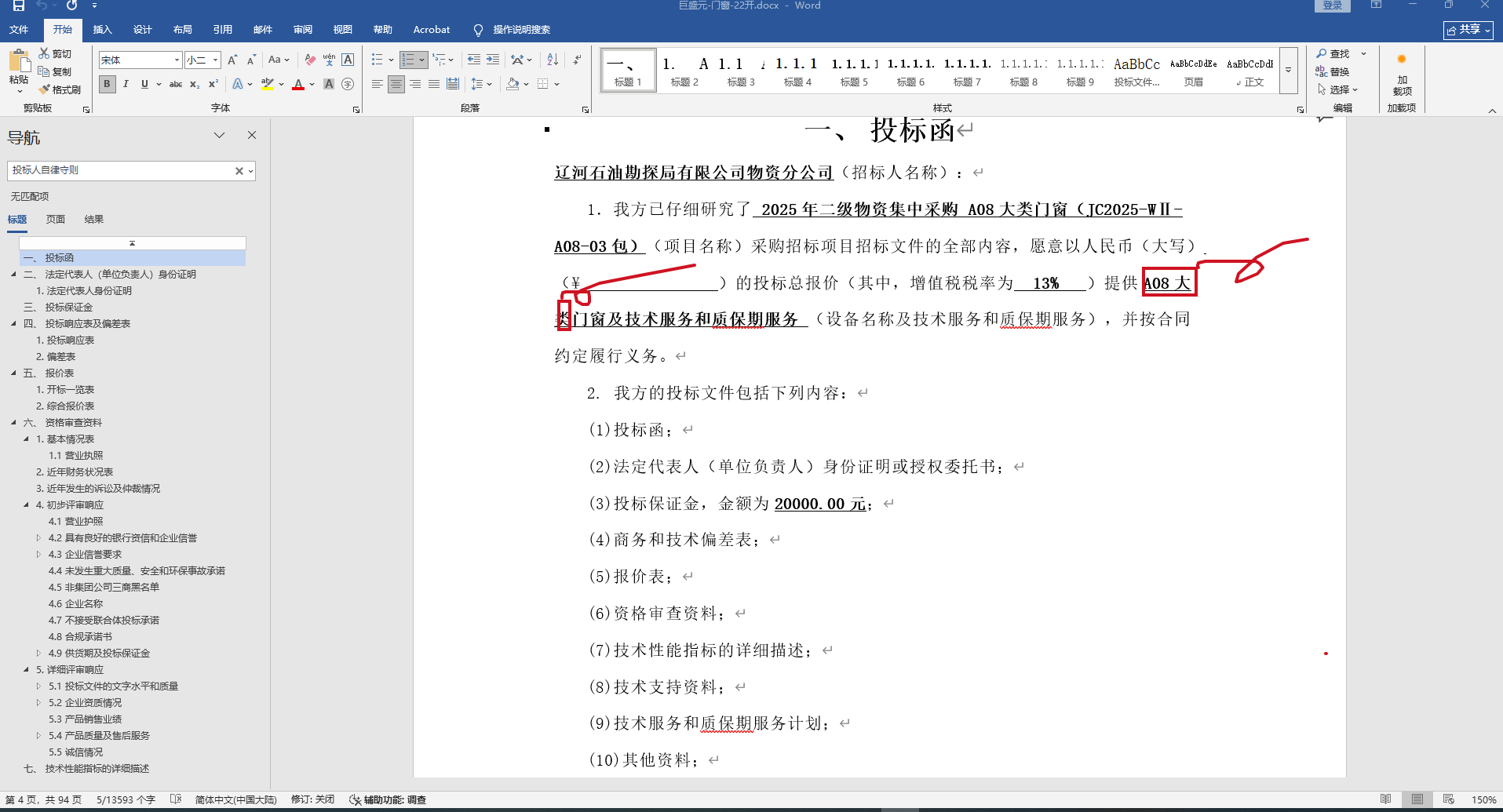Collapse the 二、法定代表人 heading in navigation
Image resolution: width=1503 pixels, height=812 pixels.
coord(13,275)
